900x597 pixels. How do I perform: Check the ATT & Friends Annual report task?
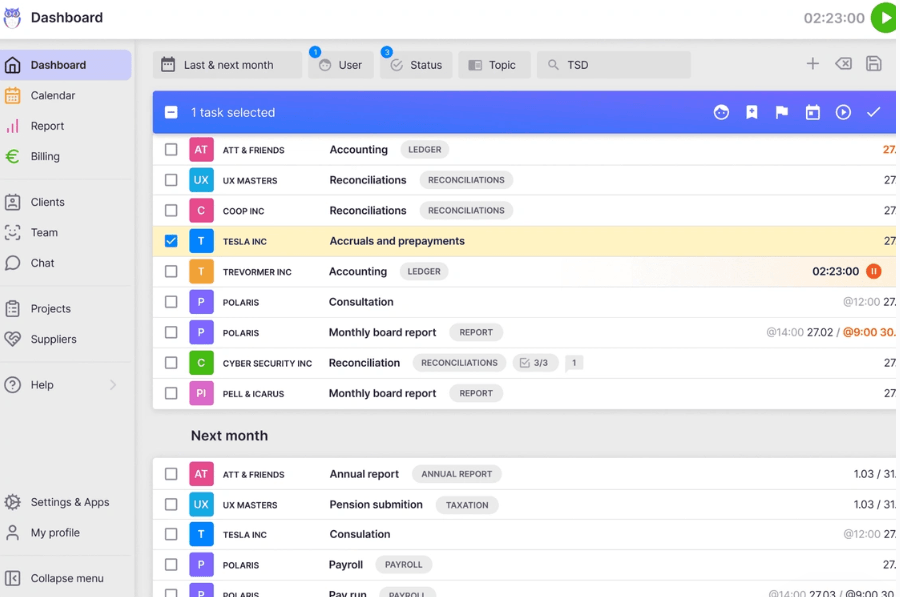[x=171, y=474]
